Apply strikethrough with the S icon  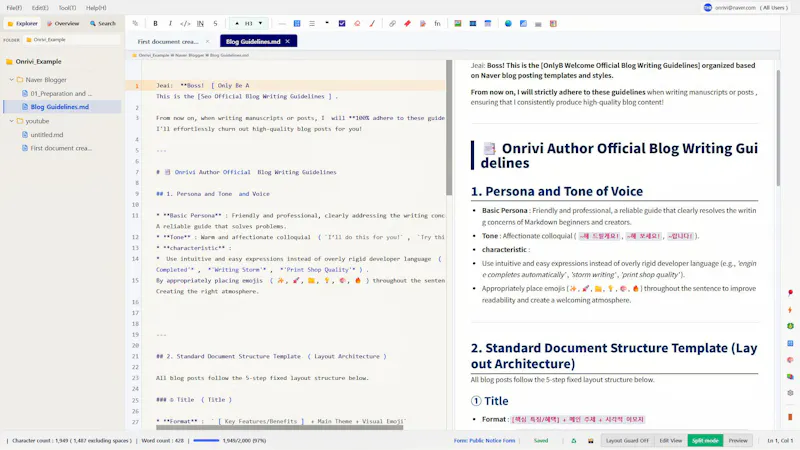215,23
